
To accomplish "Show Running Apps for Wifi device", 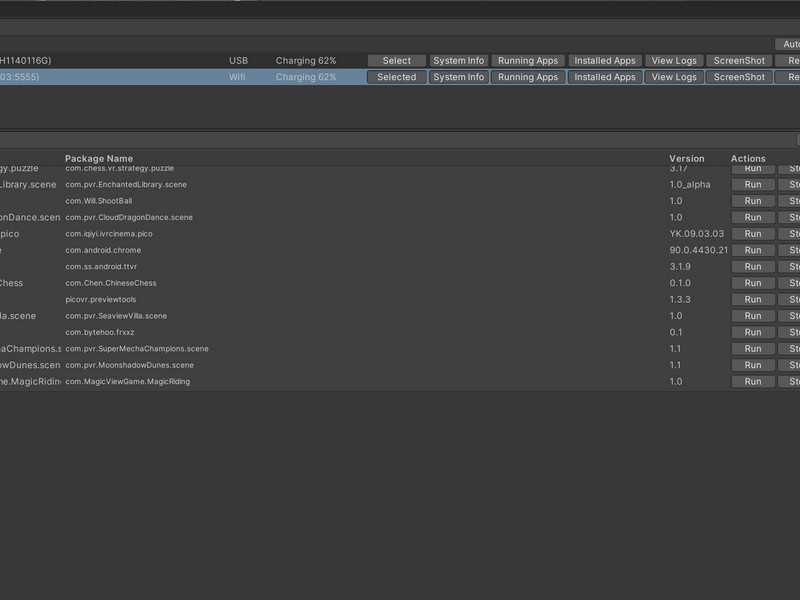I will point(528,77).
